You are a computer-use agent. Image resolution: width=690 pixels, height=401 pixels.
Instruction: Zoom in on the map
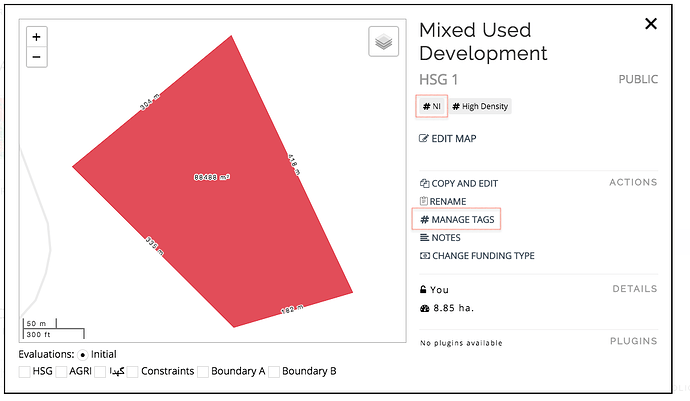click(x=37, y=37)
